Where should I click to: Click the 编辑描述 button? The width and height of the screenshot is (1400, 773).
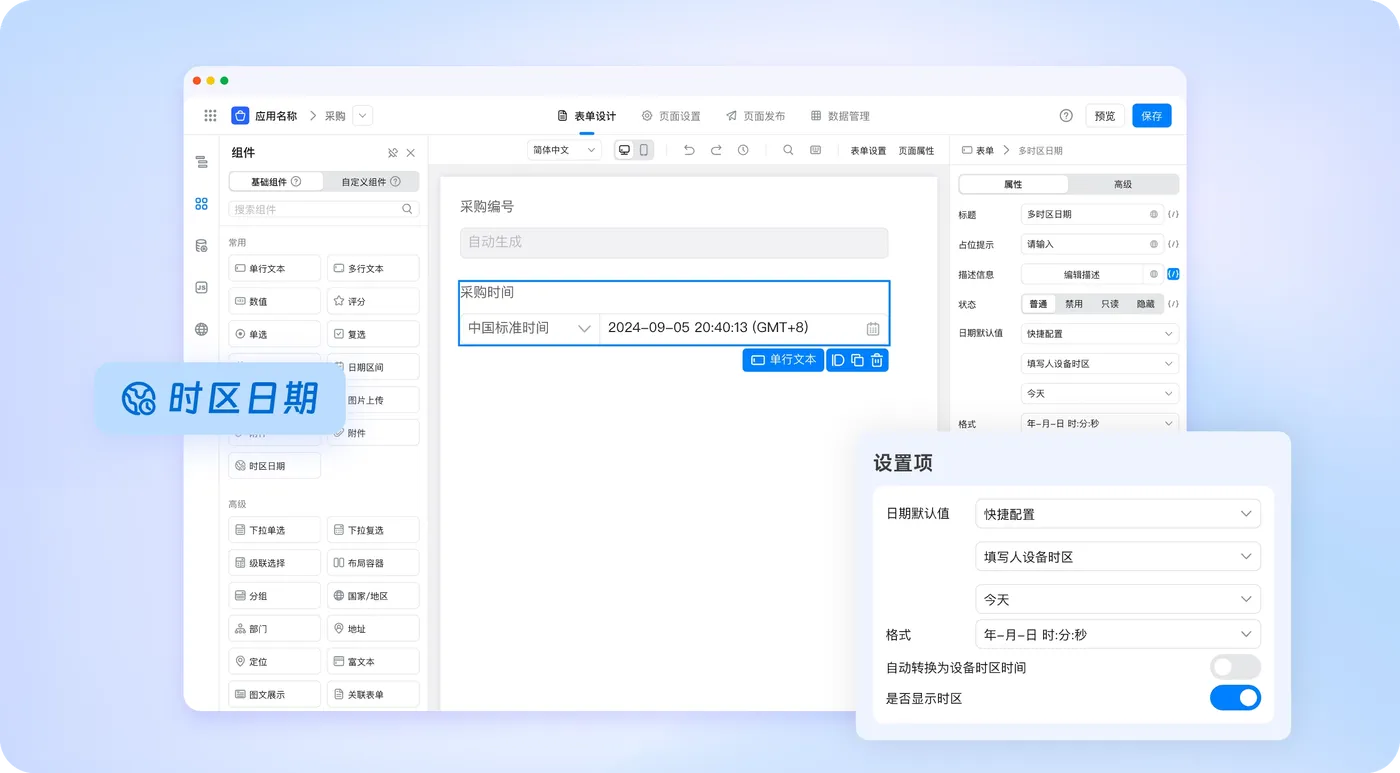(x=1082, y=274)
